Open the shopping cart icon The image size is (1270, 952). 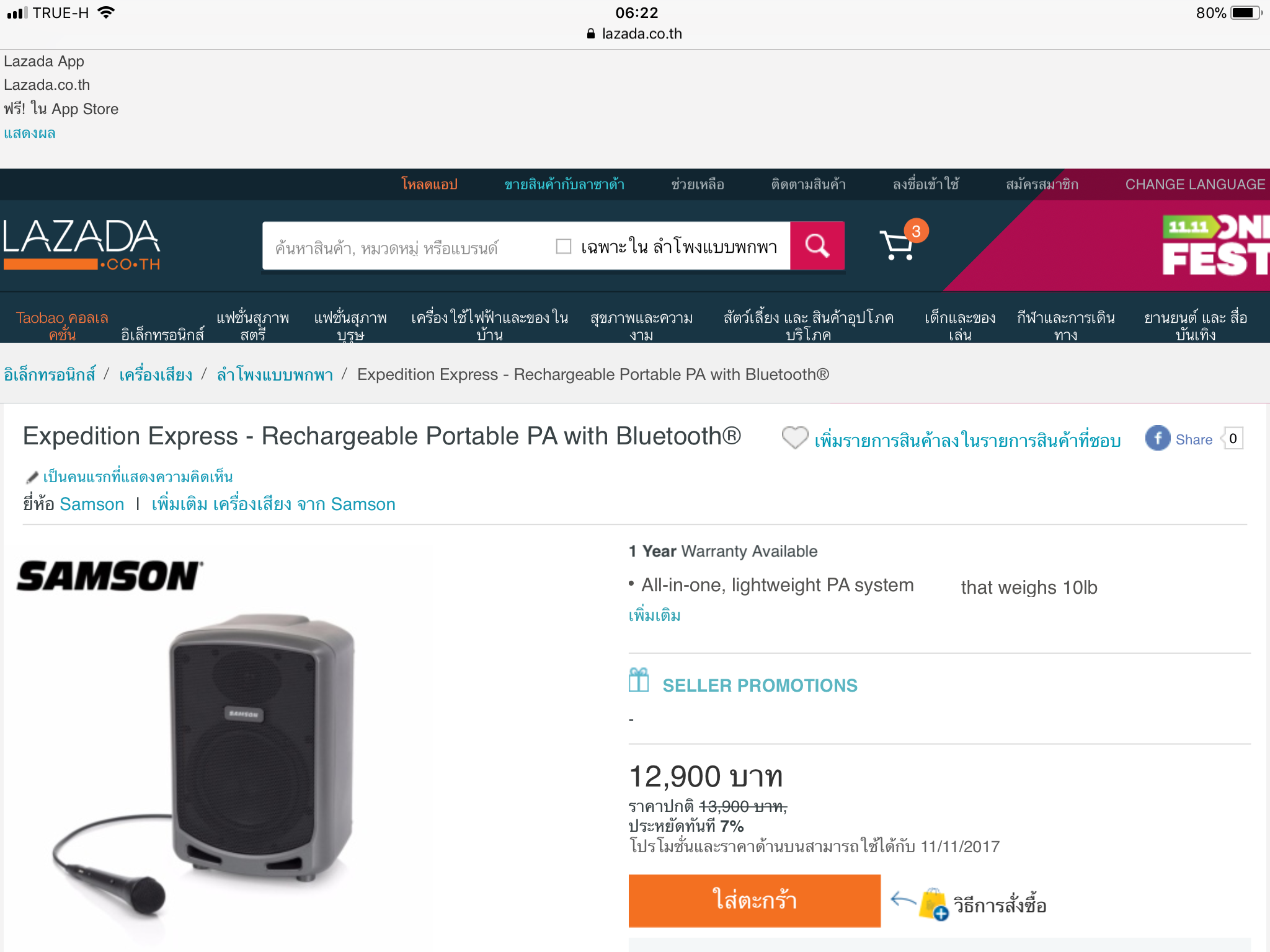pyautogui.click(x=897, y=245)
